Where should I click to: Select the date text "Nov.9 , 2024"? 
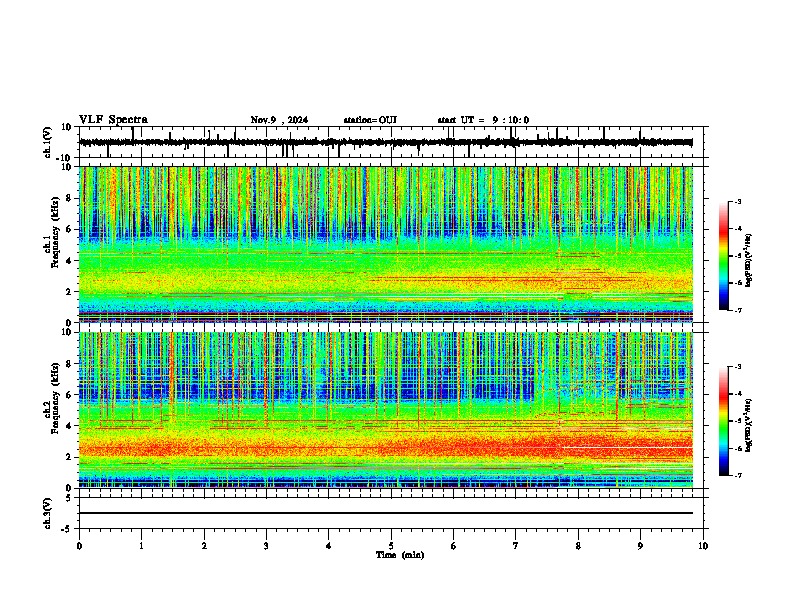(x=279, y=120)
